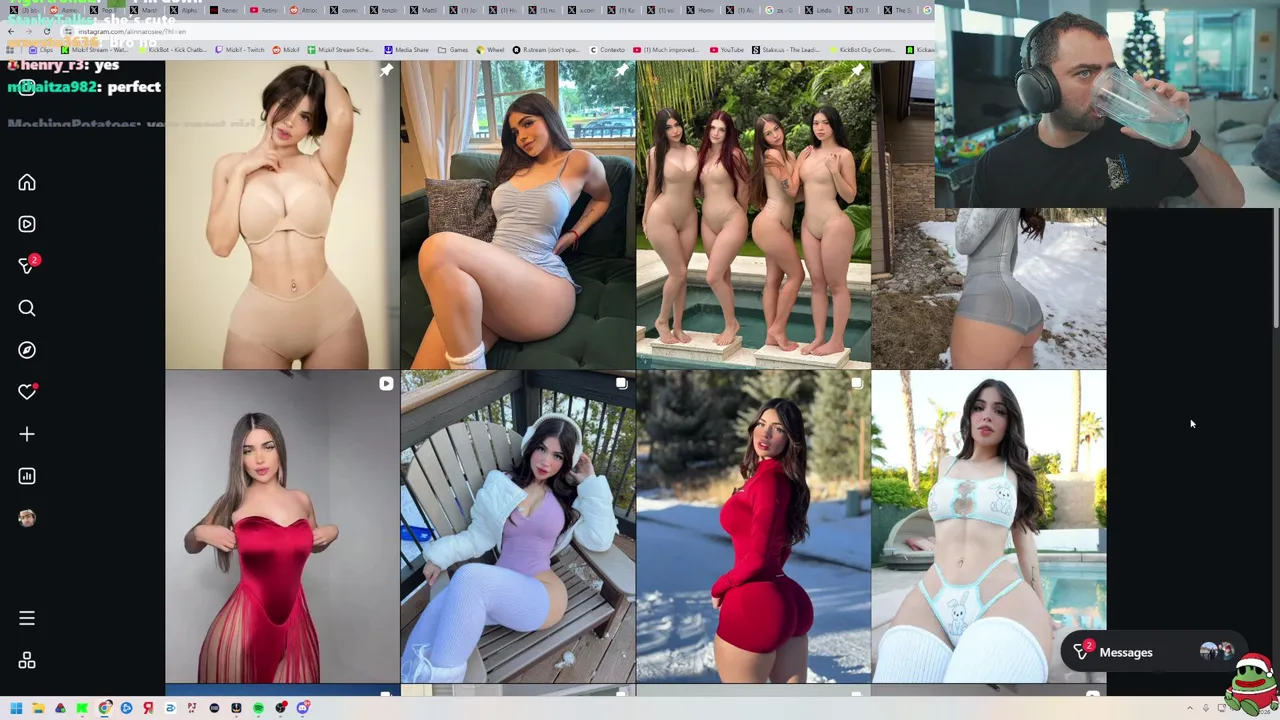The width and height of the screenshot is (1280, 720).
Task: Open Discord from the taskbar
Action: pyautogui.click(x=303, y=708)
